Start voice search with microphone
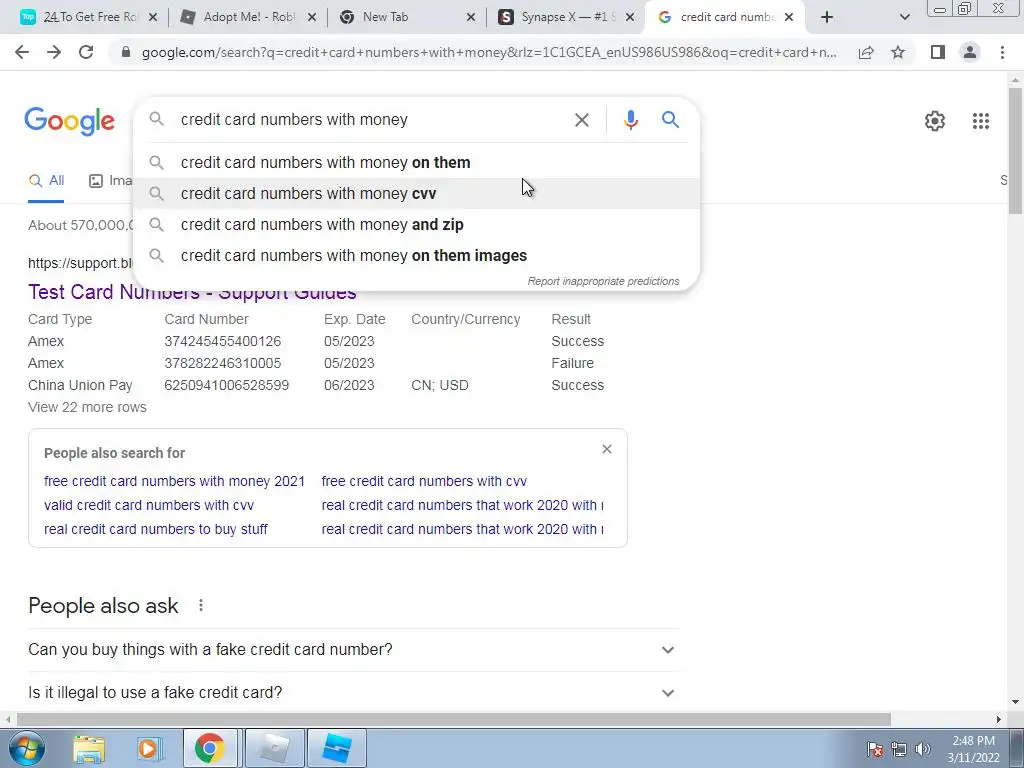Image resolution: width=1024 pixels, height=768 pixels. 630,120
